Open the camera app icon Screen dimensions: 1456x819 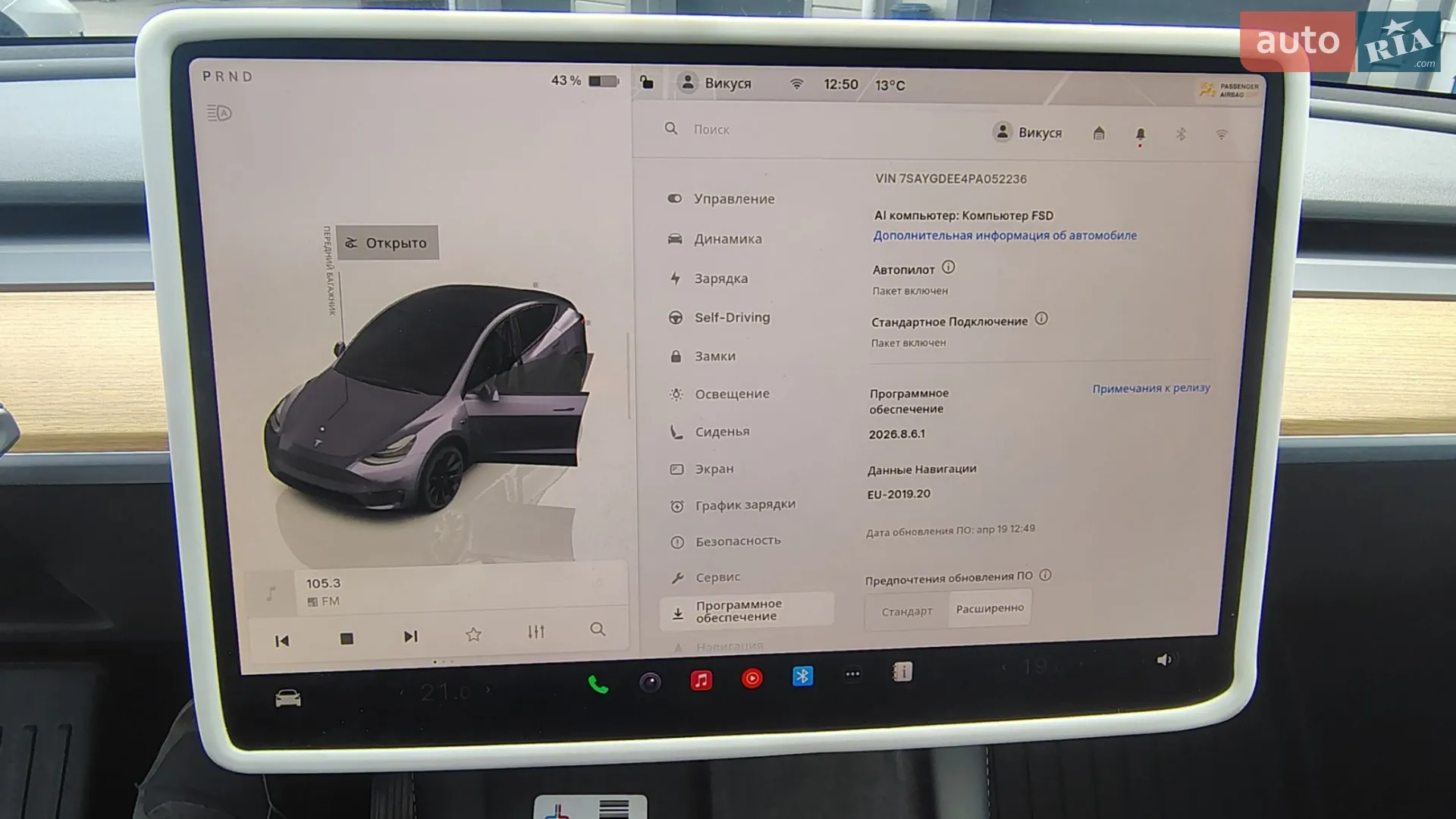(x=650, y=683)
